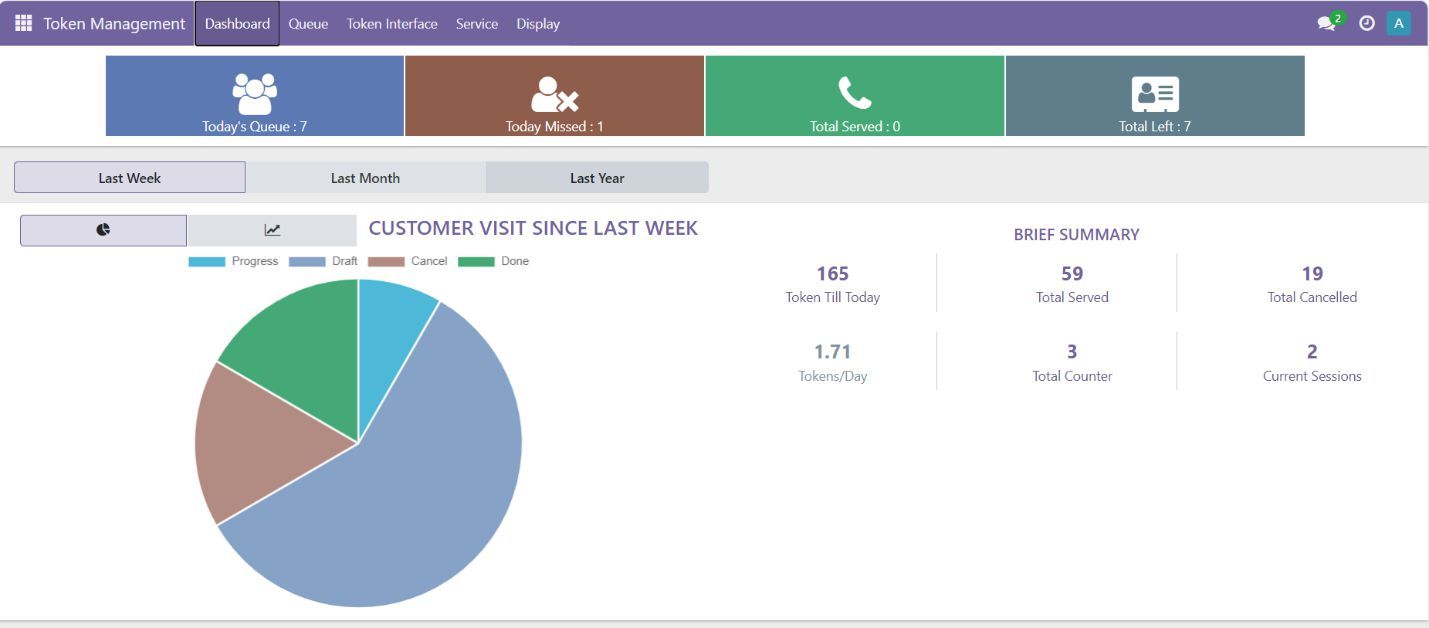The height and width of the screenshot is (628, 1429).
Task: Click the Total Left ID card icon
Action: 1155,94
